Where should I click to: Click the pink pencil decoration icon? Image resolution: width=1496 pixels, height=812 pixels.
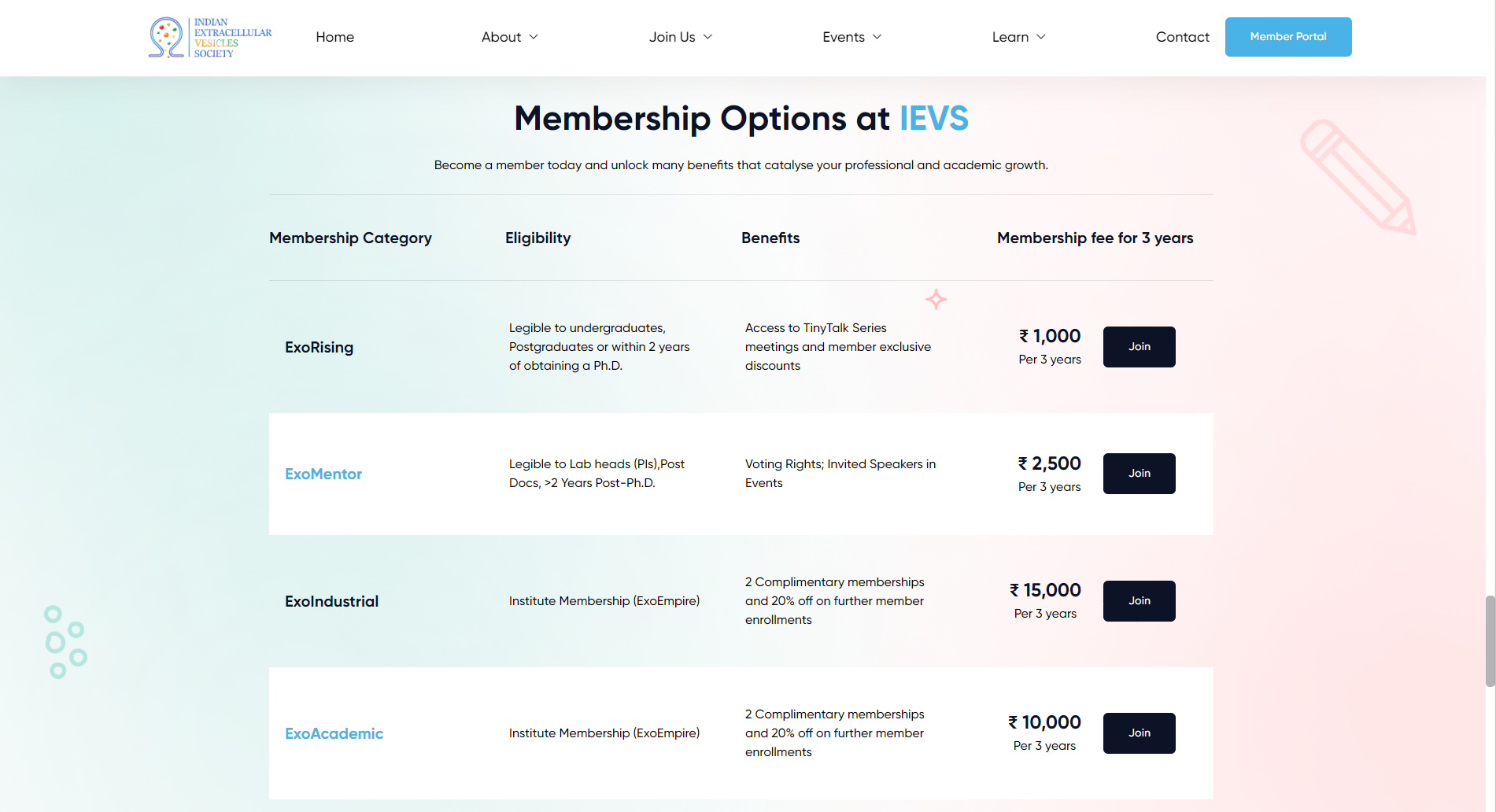click(1357, 177)
